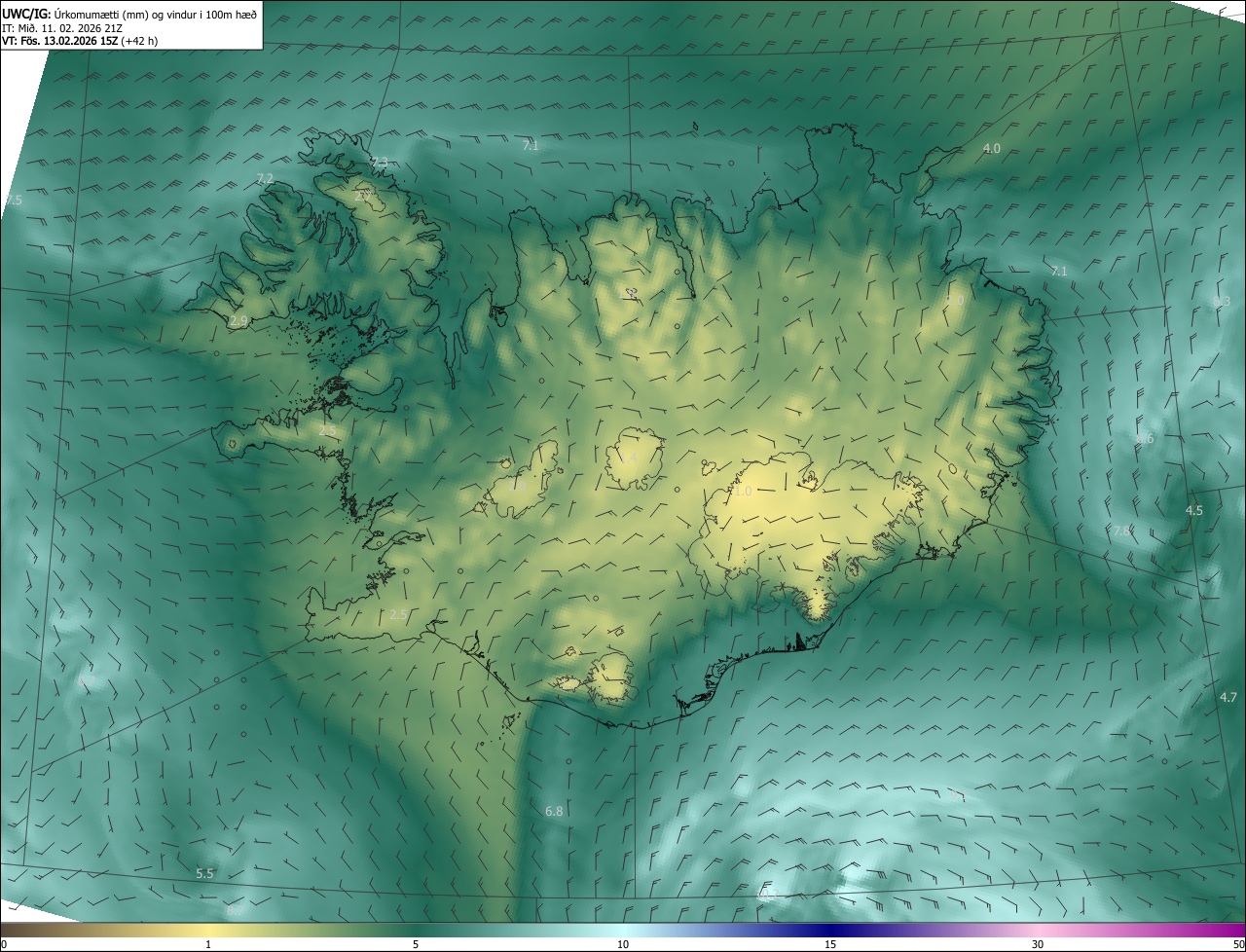
Task: Click the '30' tick on the color scale
Action: coord(1038,944)
